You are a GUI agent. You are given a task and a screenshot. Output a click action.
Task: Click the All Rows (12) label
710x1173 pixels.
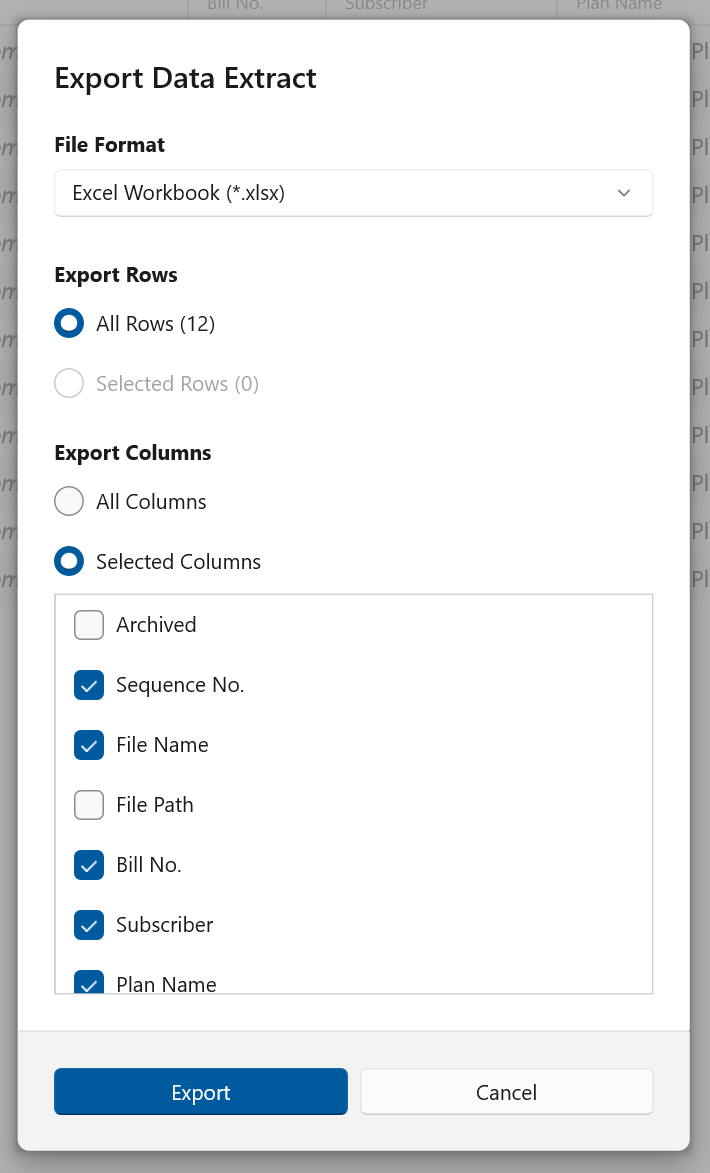155,324
